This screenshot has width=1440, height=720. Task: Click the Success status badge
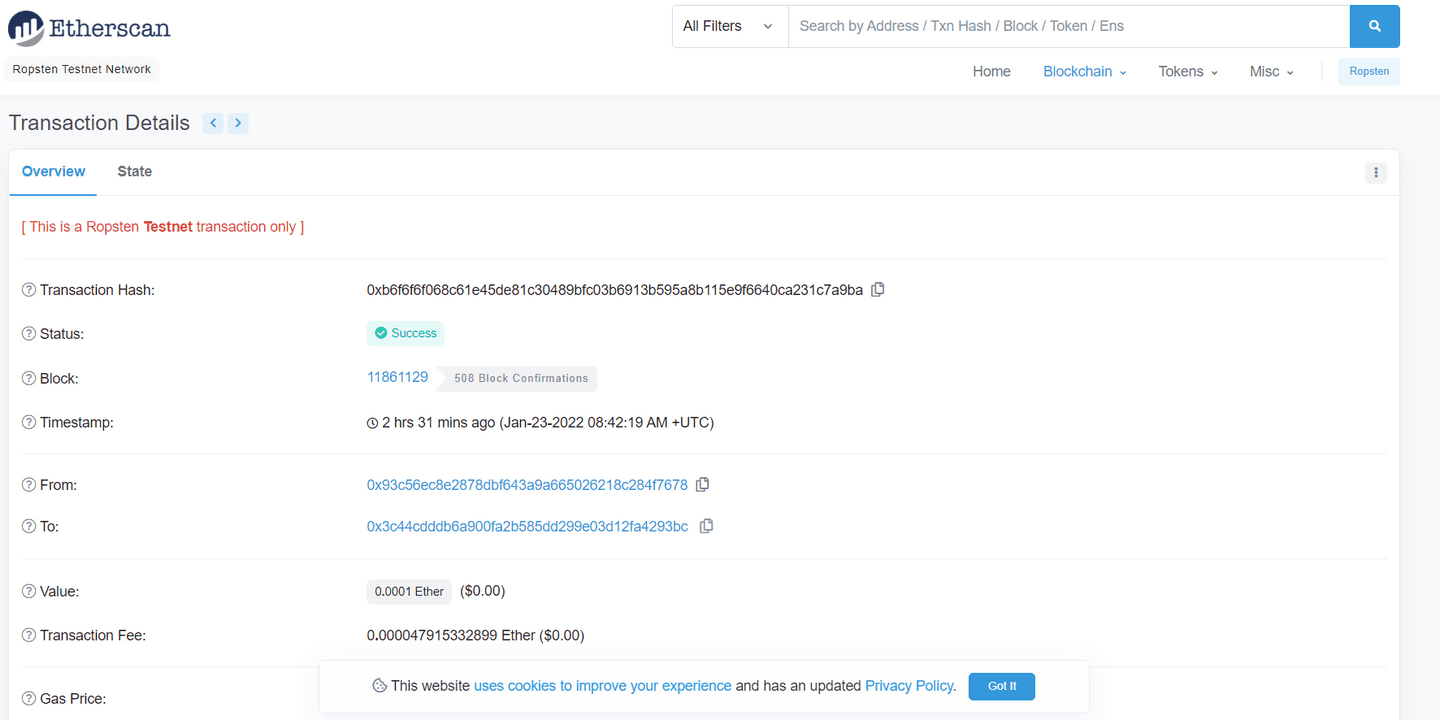[x=405, y=333]
